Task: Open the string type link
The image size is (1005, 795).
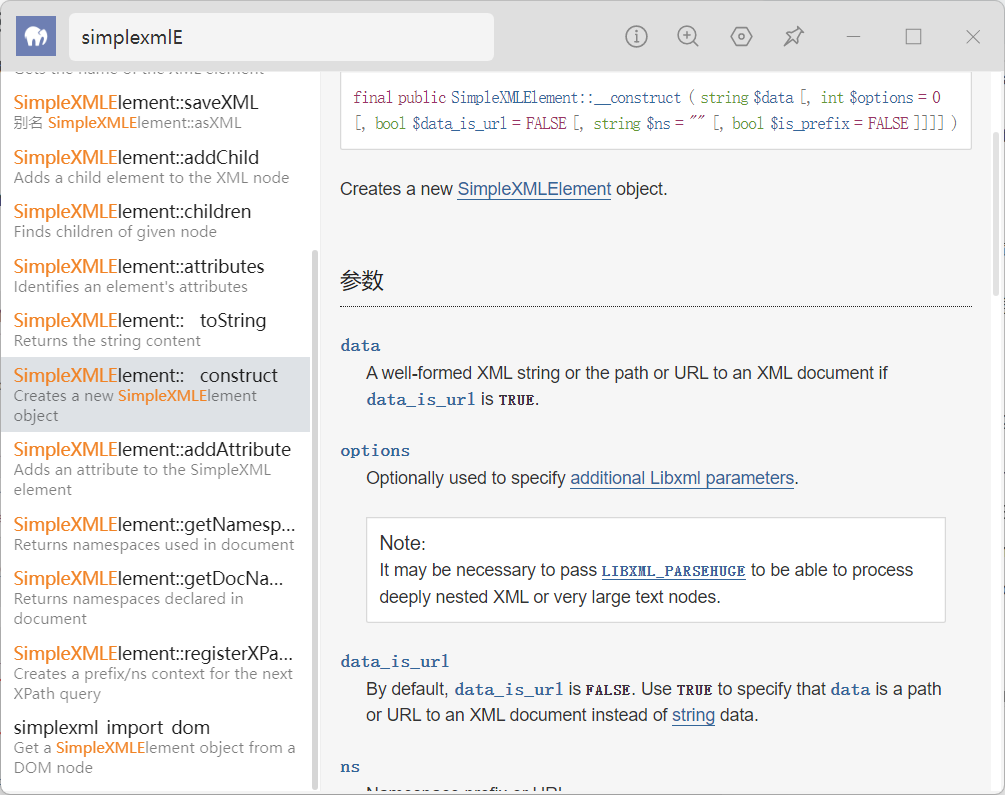Action: click(x=693, y=715)
